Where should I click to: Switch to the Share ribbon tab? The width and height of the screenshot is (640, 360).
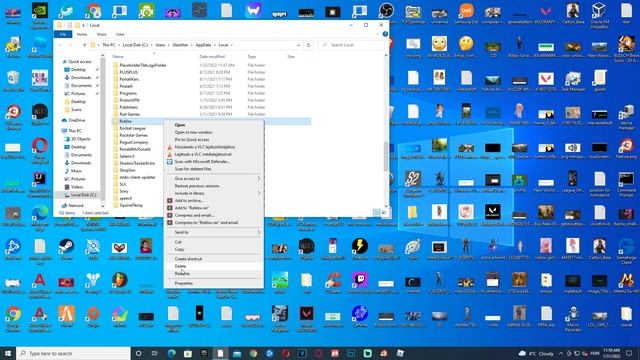click(x=101, y=34)
